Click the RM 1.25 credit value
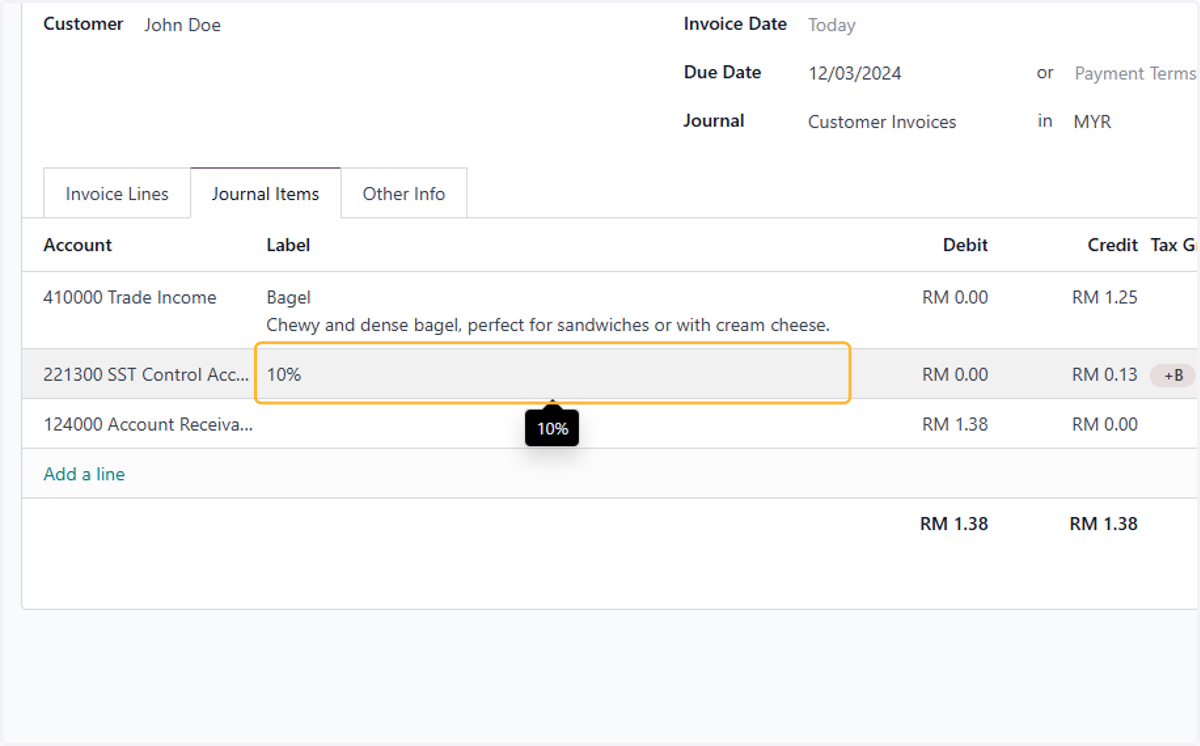The image size is (1200, 746). (x=1104, y=297)
